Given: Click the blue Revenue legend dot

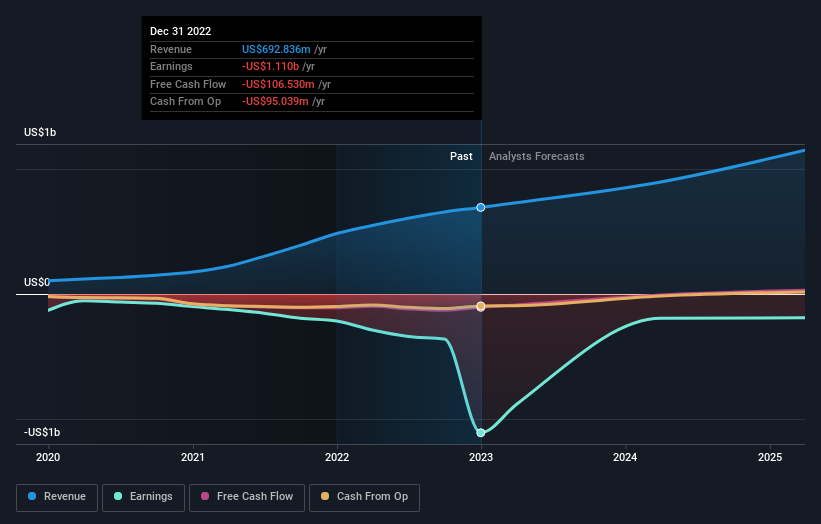Looking at the screenshot, I should [32, 496].
